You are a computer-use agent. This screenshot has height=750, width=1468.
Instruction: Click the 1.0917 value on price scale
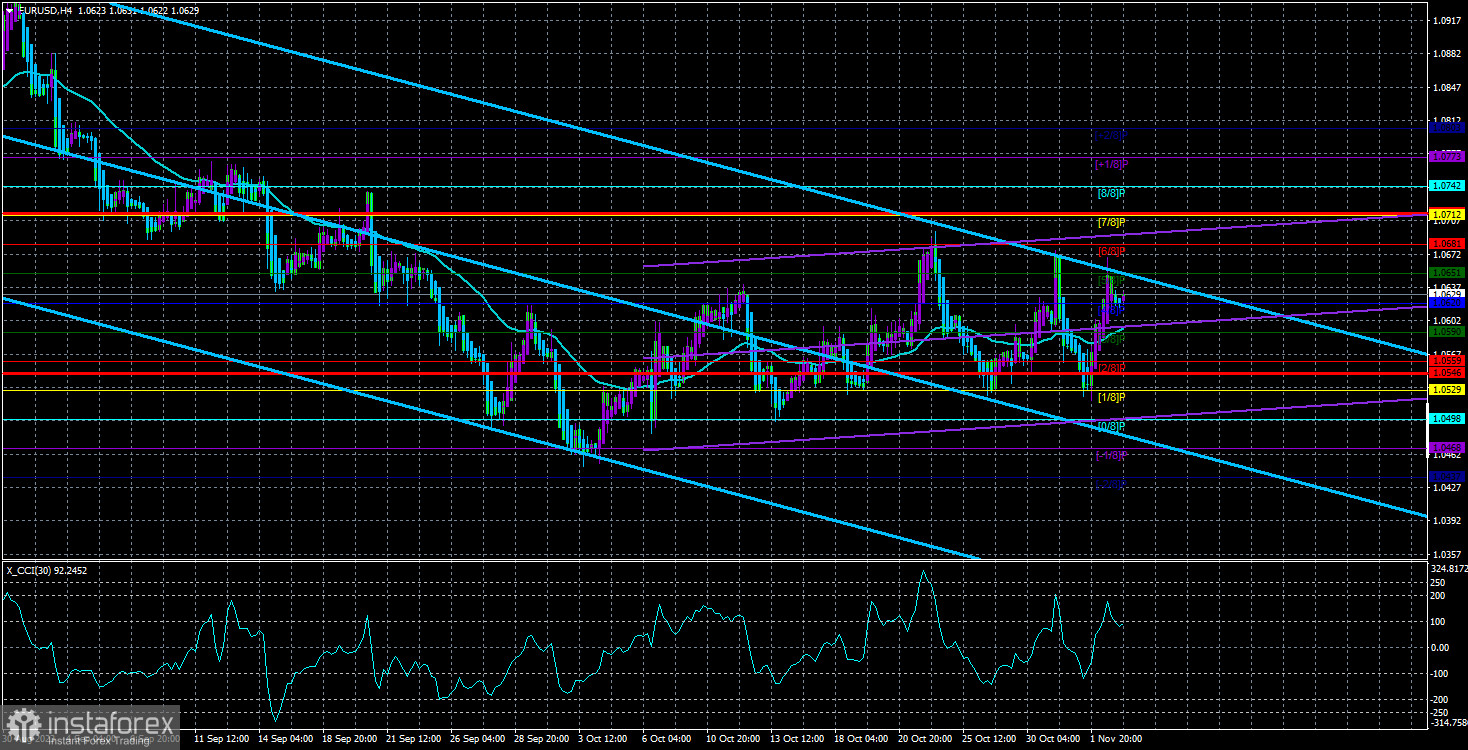(x=1447, y=20)
